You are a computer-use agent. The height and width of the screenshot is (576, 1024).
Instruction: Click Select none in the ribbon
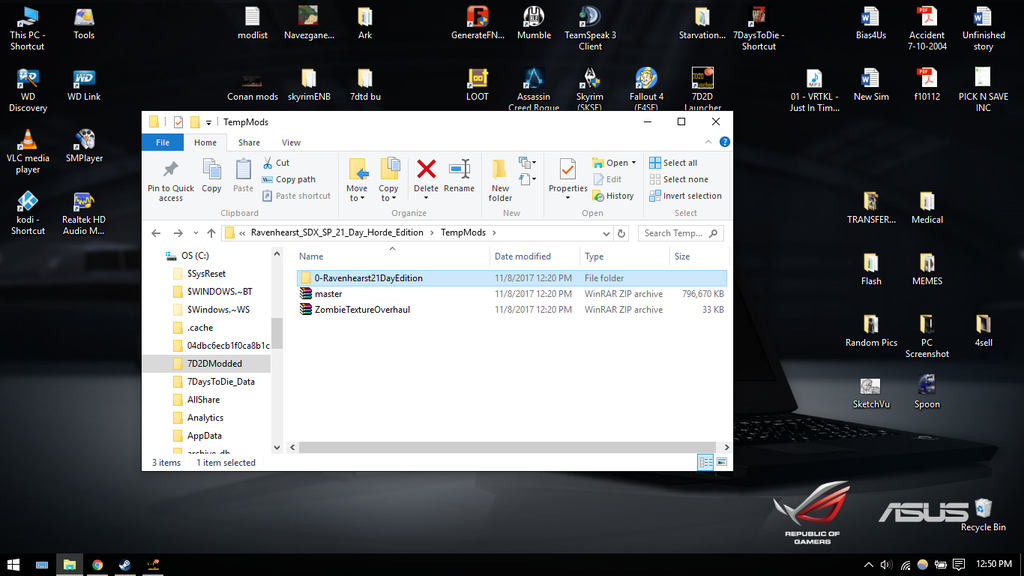click(x=679, y=179)
